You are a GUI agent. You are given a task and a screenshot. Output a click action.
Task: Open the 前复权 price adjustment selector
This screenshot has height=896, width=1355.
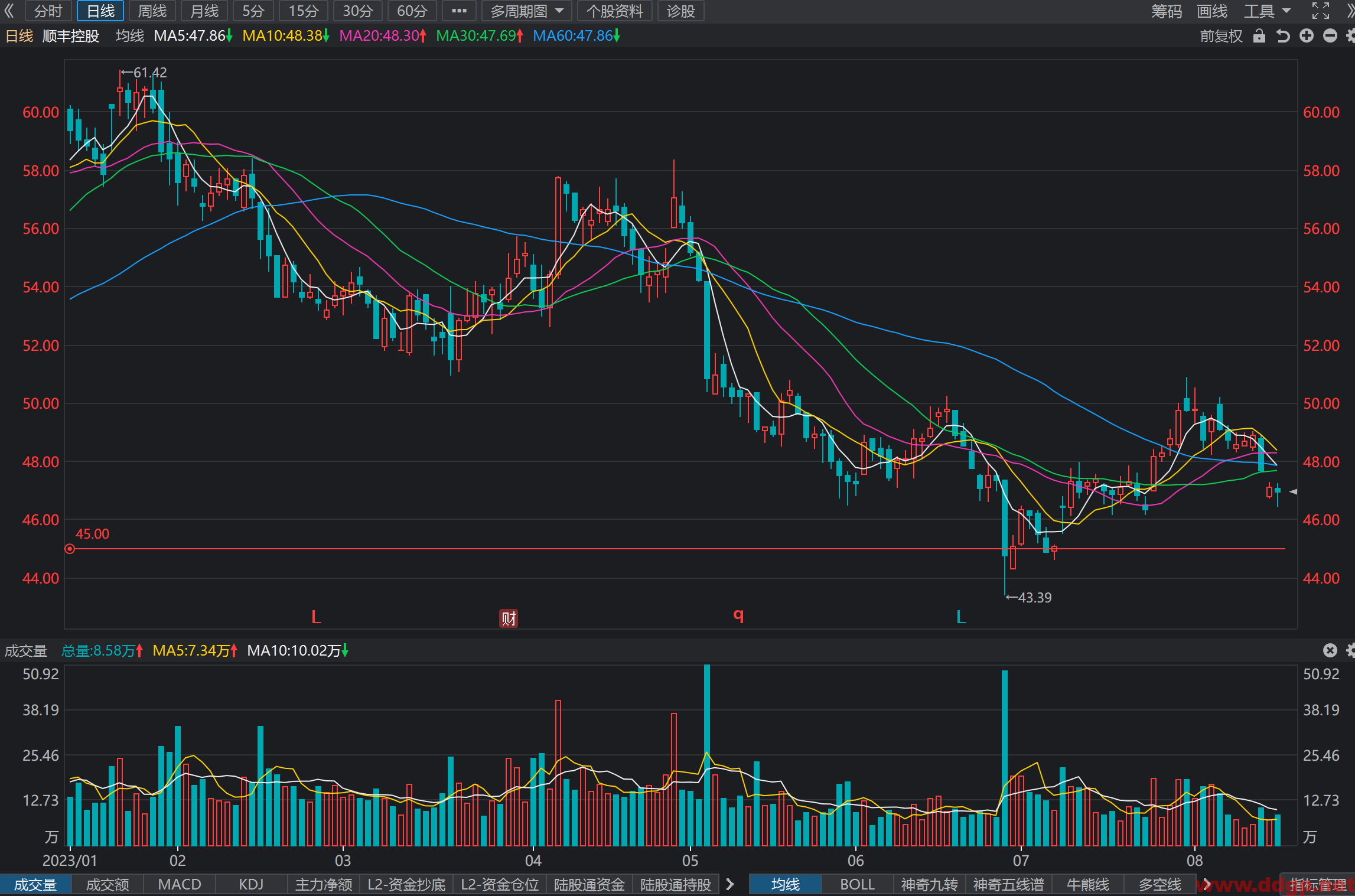1221,36
